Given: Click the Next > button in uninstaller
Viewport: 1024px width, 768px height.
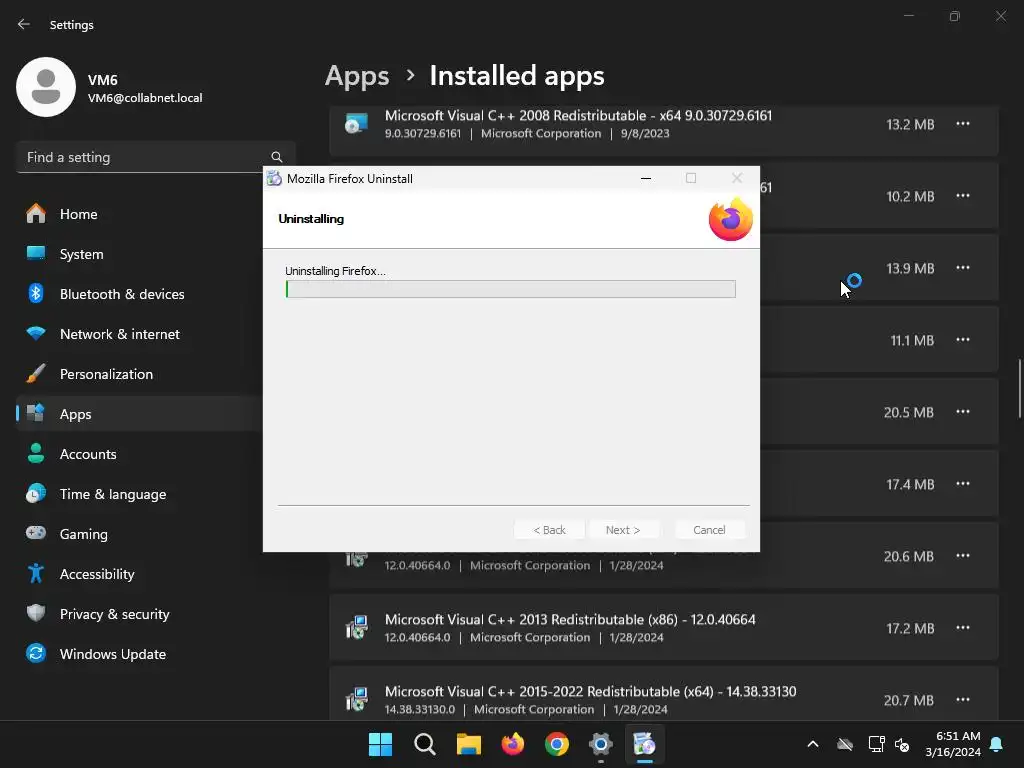Looking at the screenshot, I should pyautogui.click(x=623, y=530).
